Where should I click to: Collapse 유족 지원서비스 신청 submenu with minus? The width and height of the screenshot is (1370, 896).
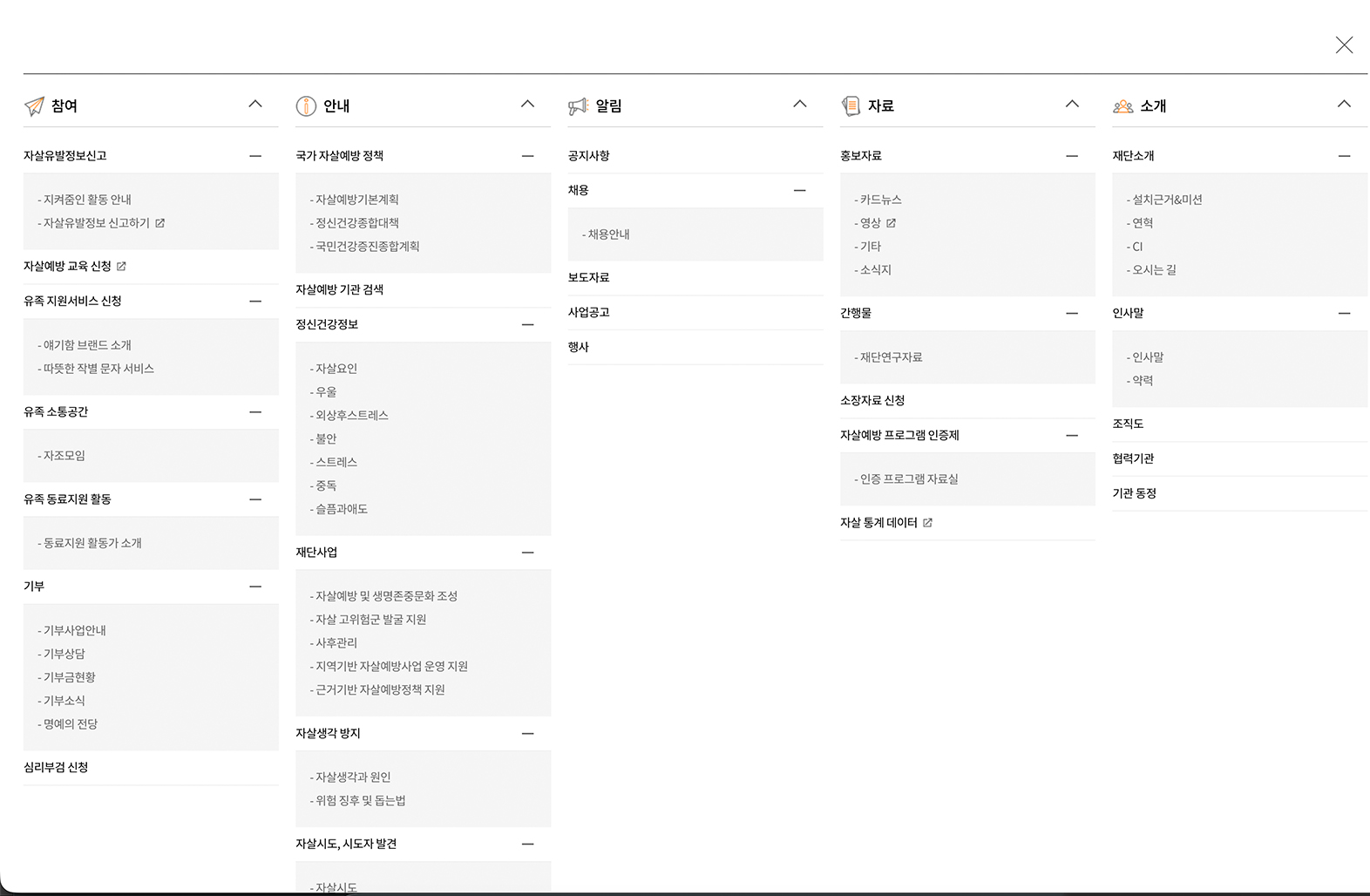[x=255, y=302]
